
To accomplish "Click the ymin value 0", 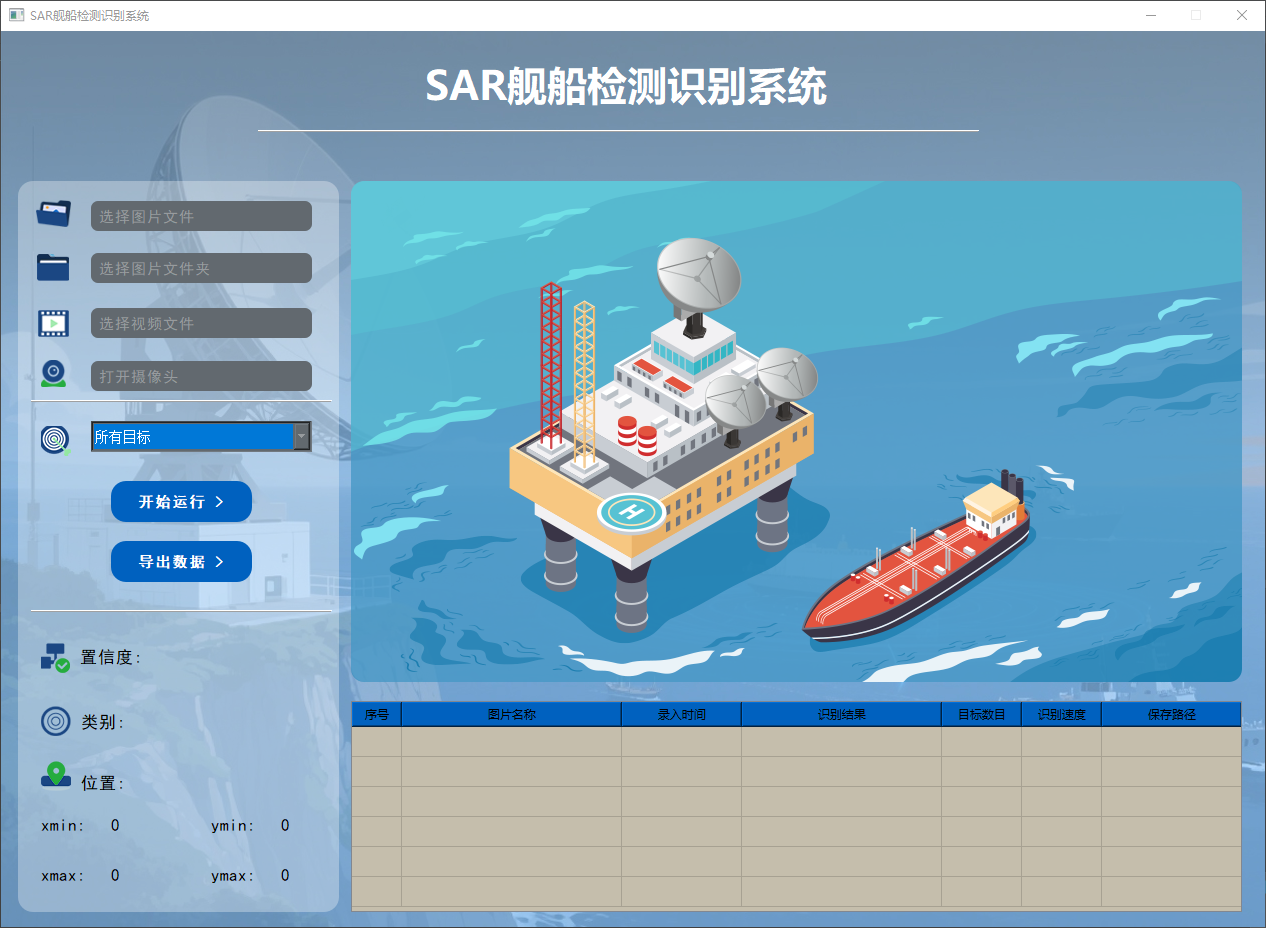I will coord(285,825).
